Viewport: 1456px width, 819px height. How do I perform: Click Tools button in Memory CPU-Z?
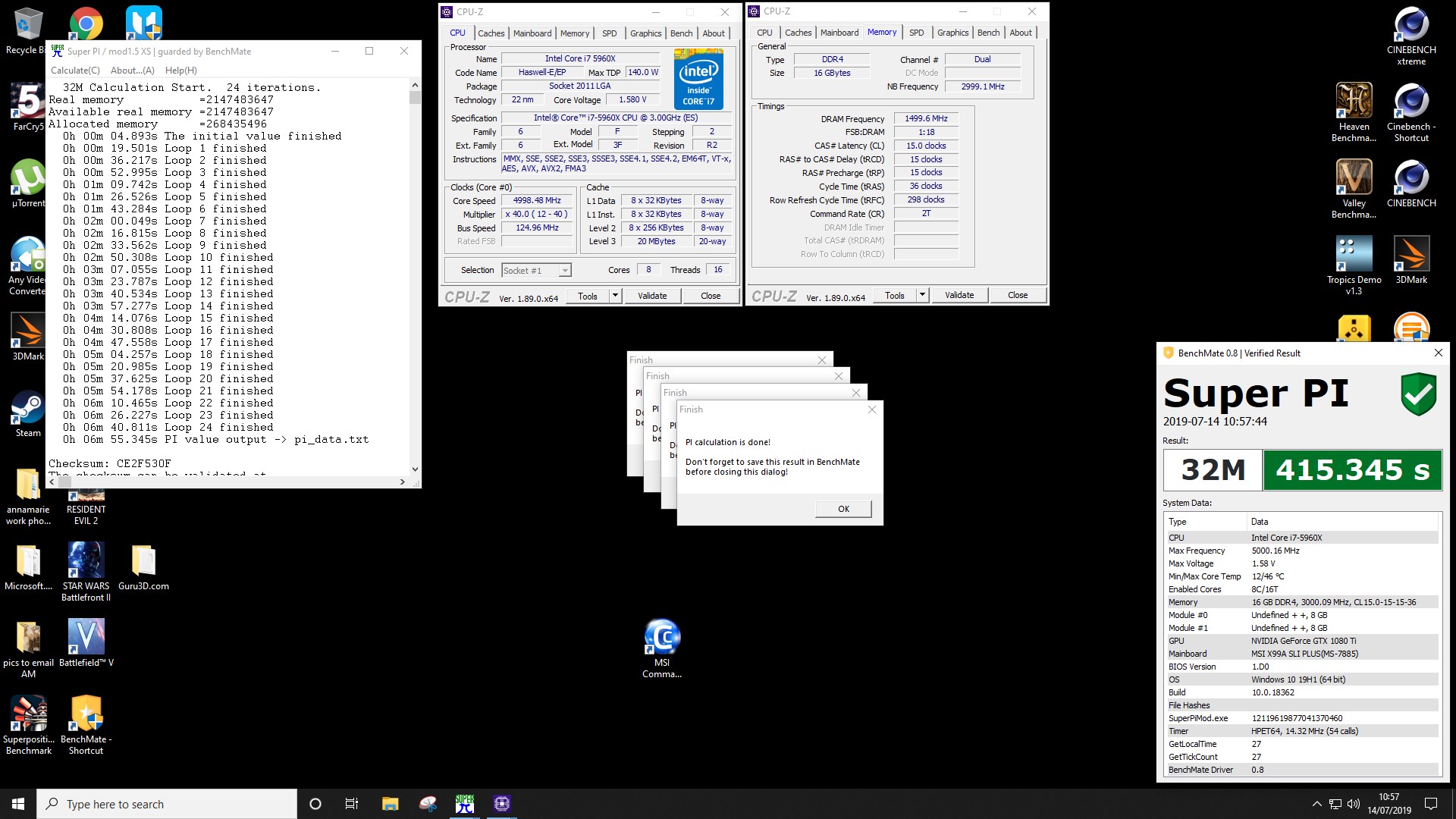click(895, 295)
